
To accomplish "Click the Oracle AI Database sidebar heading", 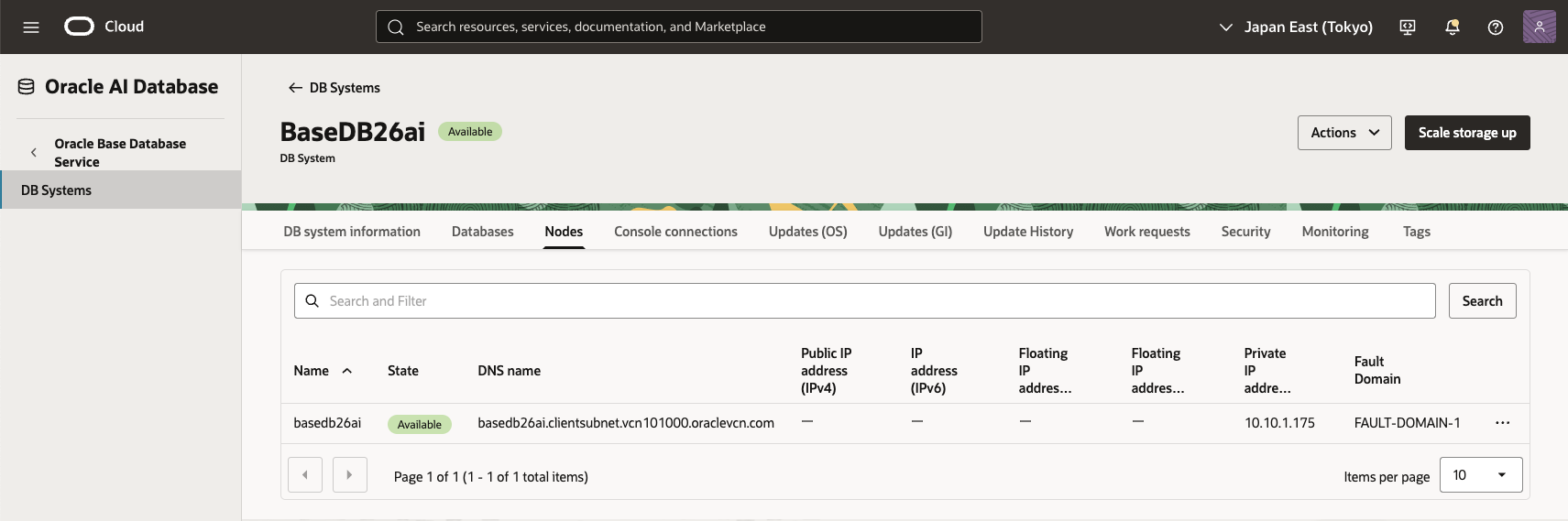I will [131, 87].
